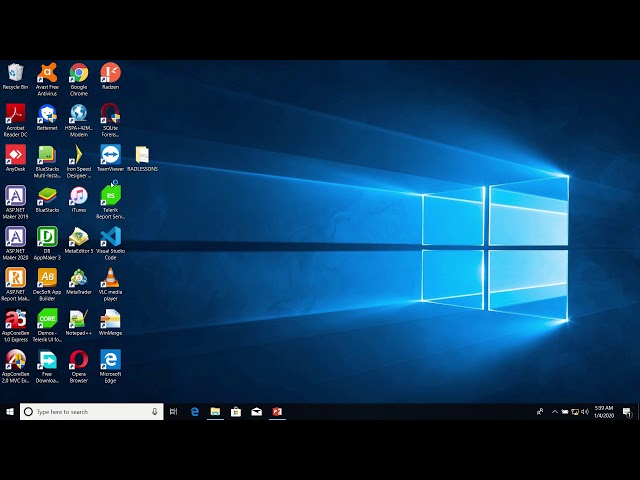Open the BlueStacks shortcut below Multi-Instance
Screen dimensions: 640x480
tap(47, 199)
